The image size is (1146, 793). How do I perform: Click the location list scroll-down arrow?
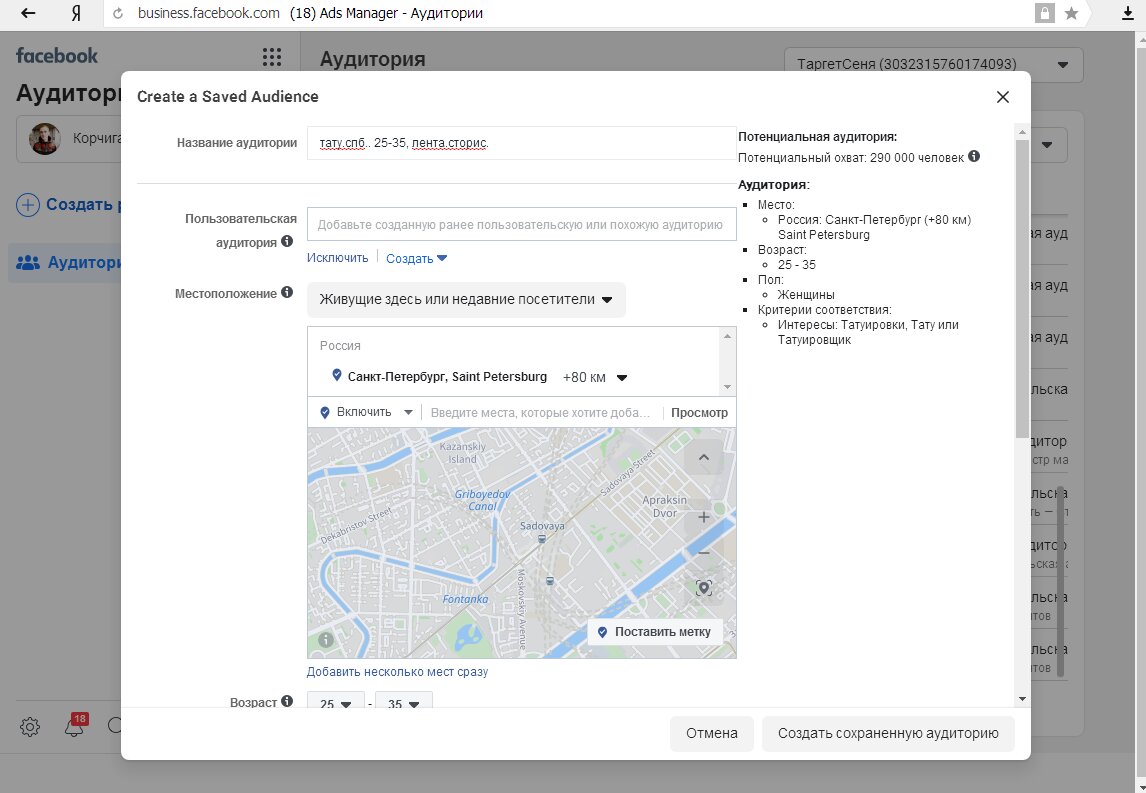[727, 387]
